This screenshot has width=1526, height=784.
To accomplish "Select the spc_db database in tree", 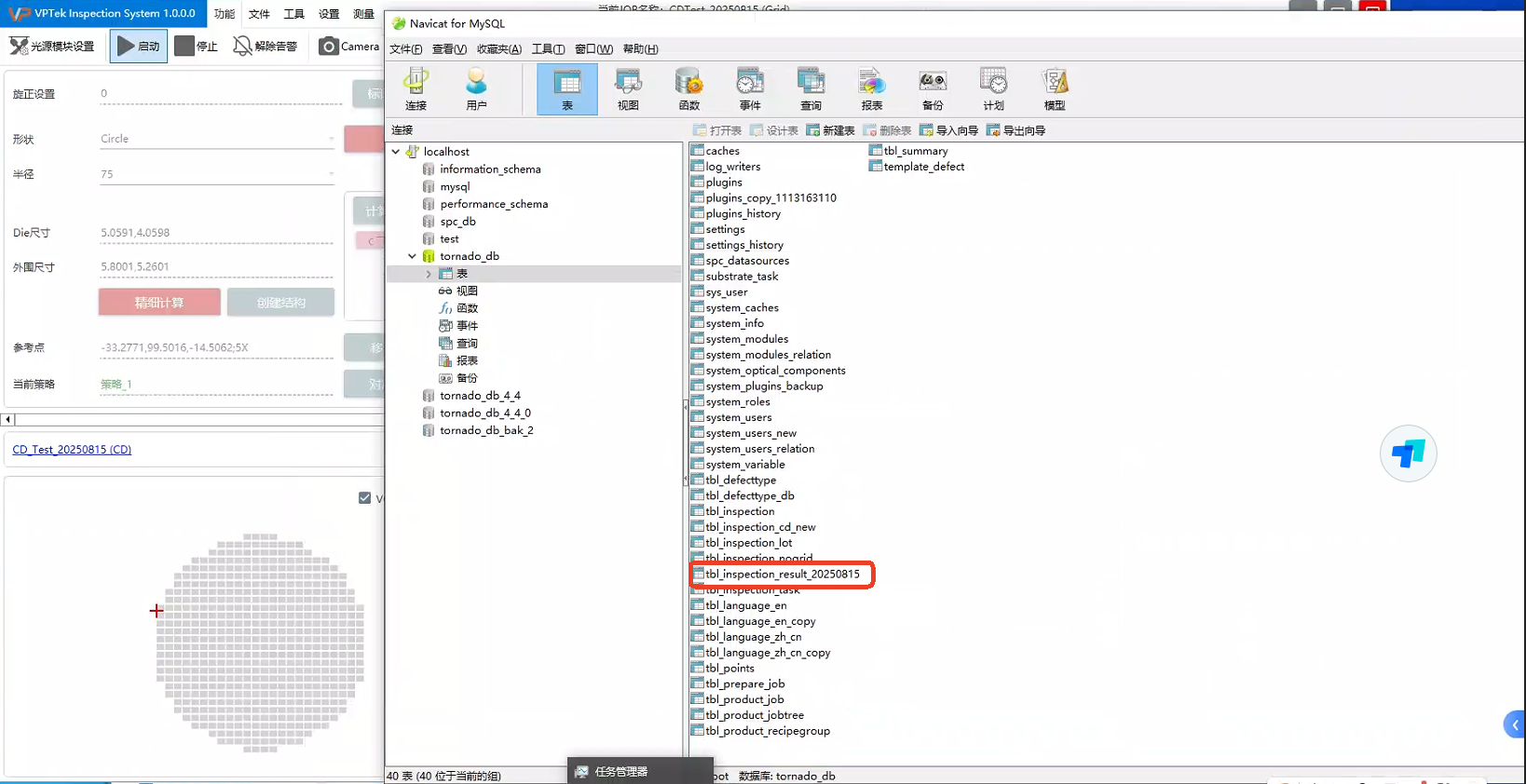I will (457, 222).
